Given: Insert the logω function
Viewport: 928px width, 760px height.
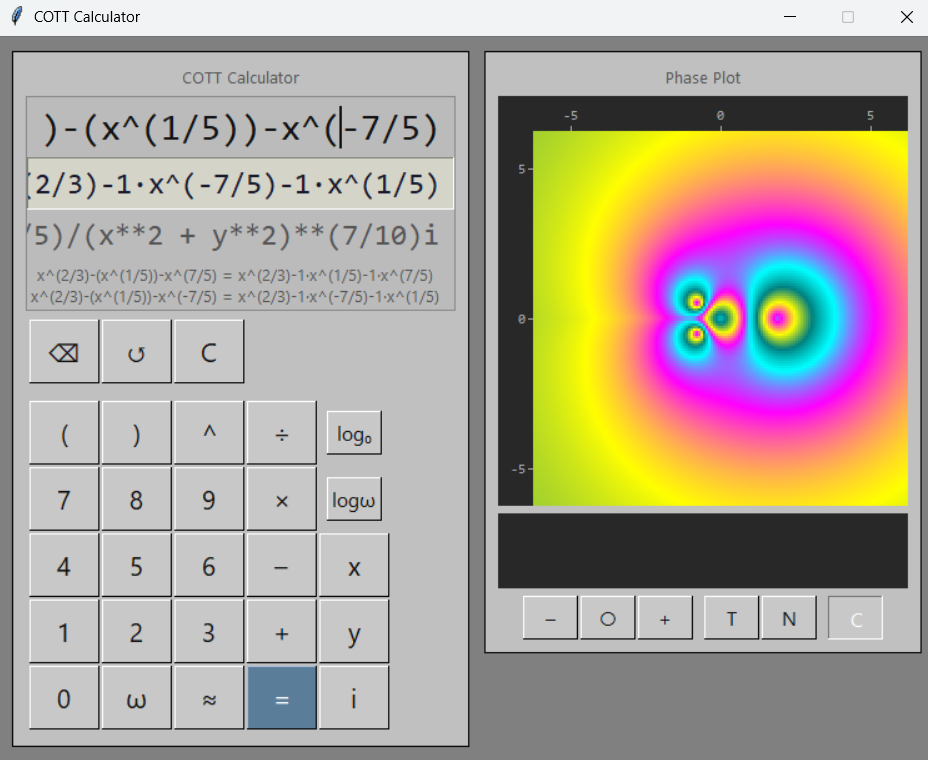Looking at the screenshot, I should (354, 499).
